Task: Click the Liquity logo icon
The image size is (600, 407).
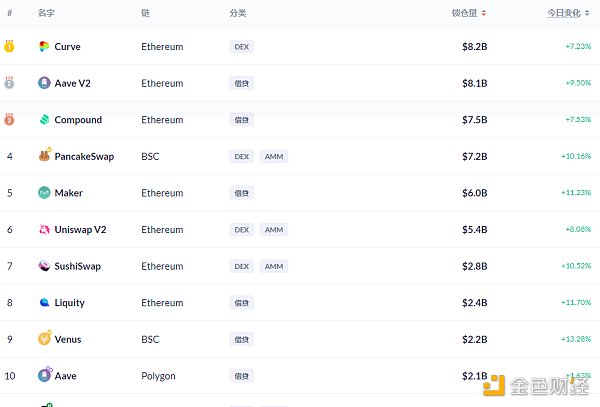Action: click(44, 303)
